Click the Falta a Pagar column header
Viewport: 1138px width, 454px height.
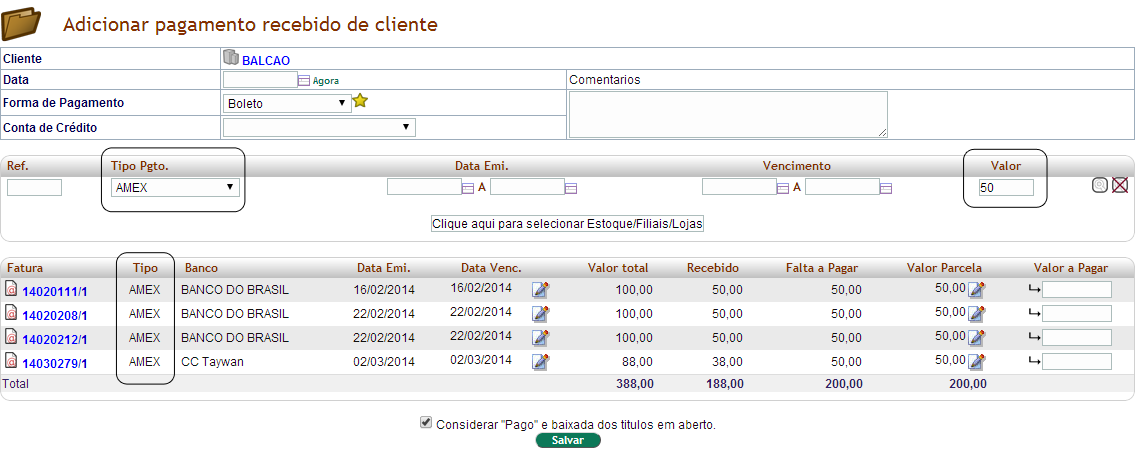[x=822, y=268]
